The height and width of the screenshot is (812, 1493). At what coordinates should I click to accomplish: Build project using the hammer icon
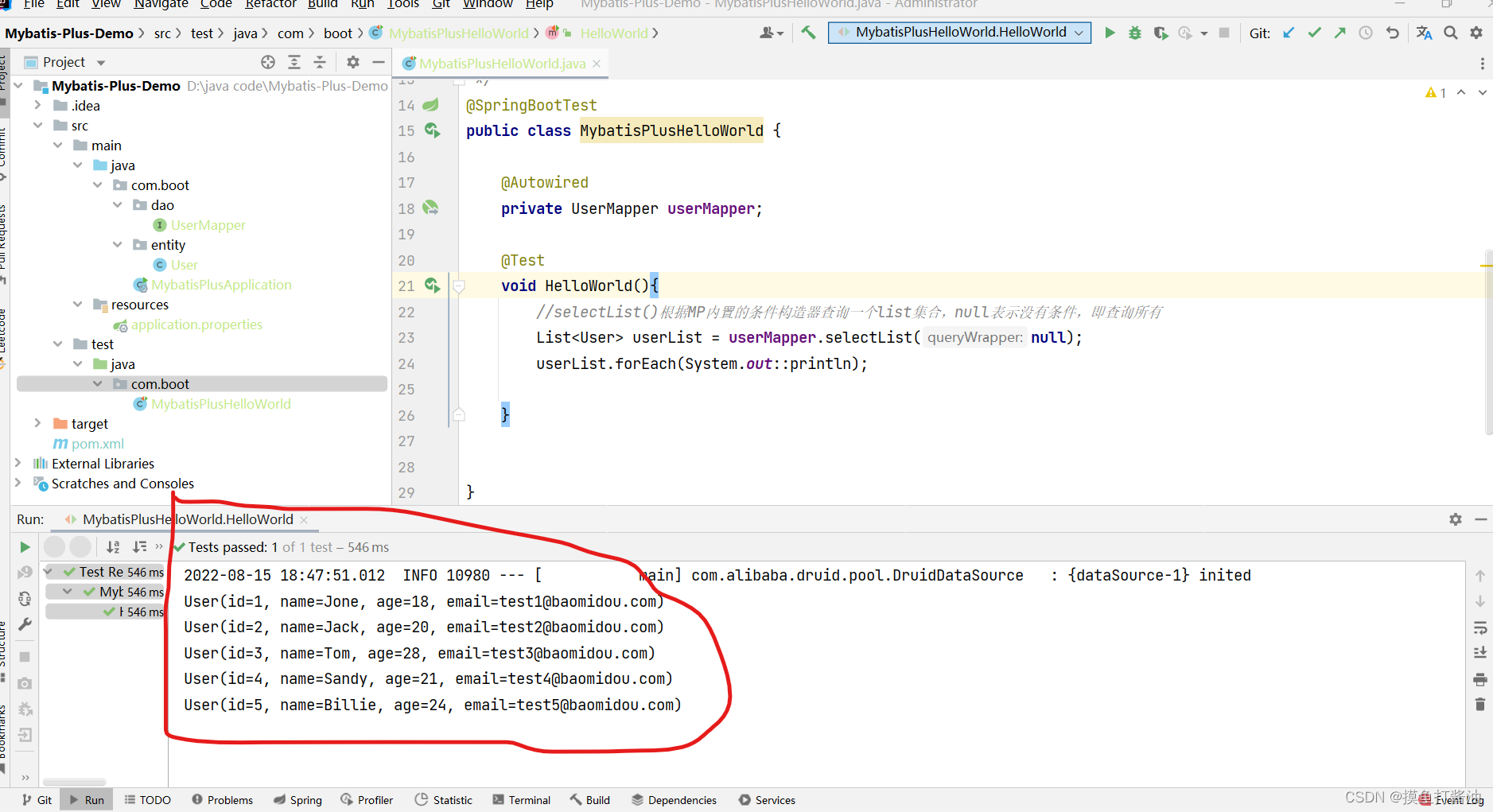point(808,33)
